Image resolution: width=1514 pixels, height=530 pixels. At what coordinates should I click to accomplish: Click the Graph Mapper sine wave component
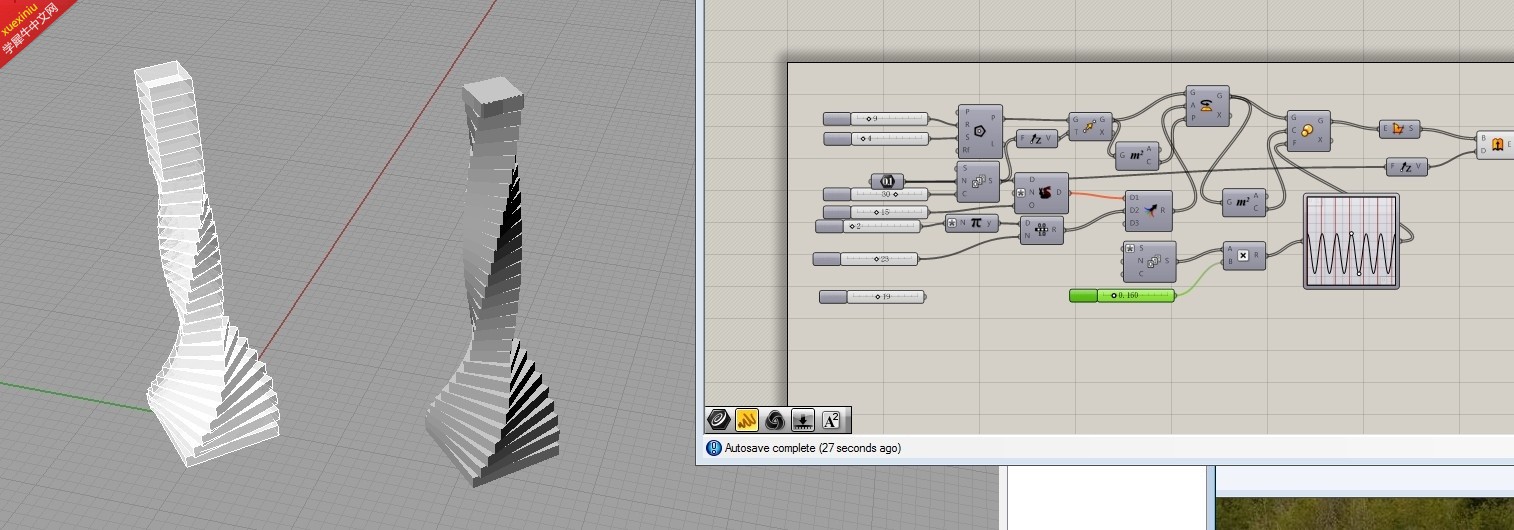[x=1351, y=242]
